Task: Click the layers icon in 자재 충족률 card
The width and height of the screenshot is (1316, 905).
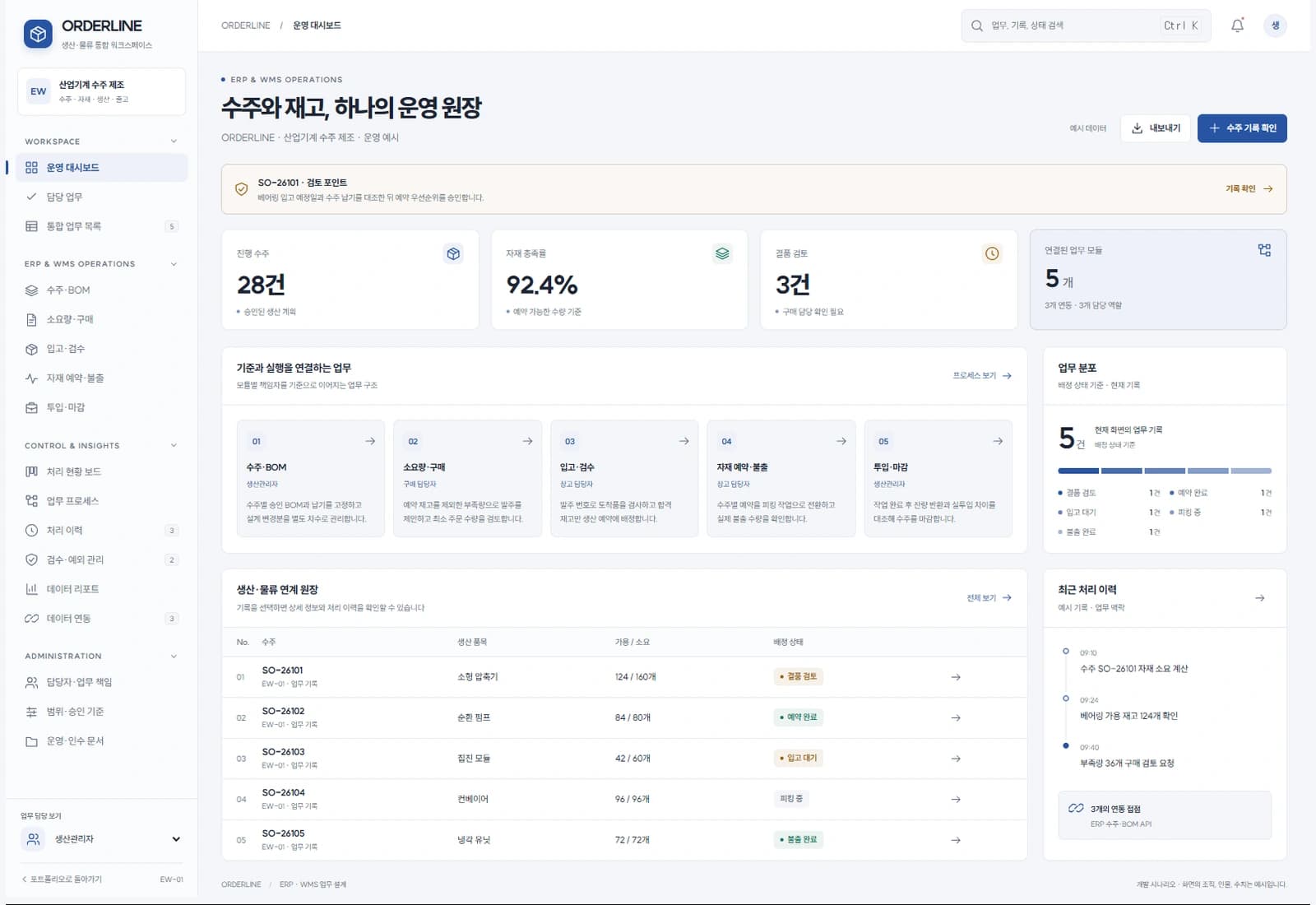Action: [x=722, y=253]
